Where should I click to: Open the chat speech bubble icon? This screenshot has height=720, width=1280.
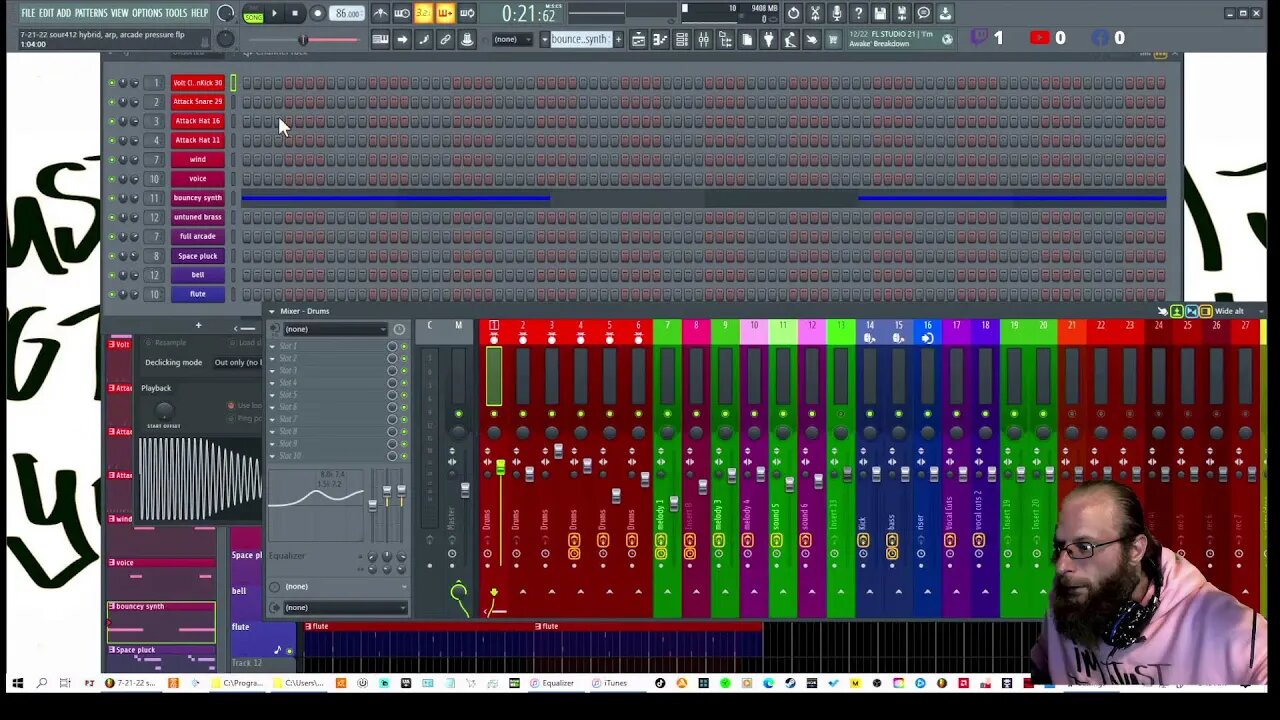tap(923, 13)
